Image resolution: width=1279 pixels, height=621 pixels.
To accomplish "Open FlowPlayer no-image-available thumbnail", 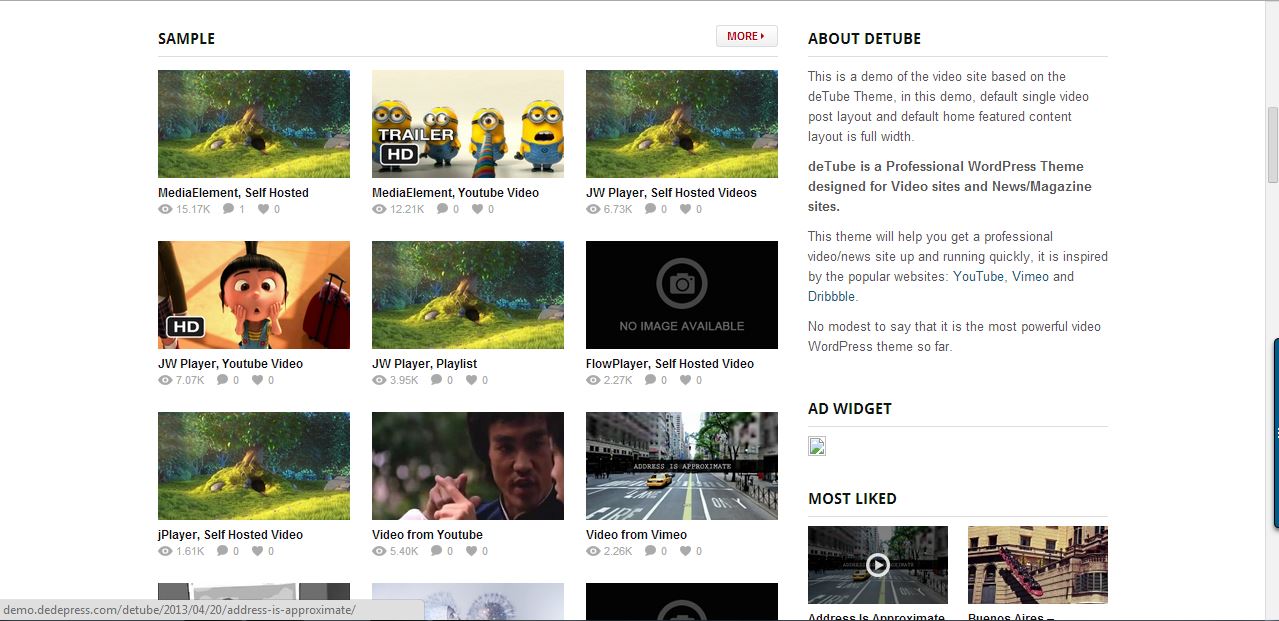I will pos(682,295).
